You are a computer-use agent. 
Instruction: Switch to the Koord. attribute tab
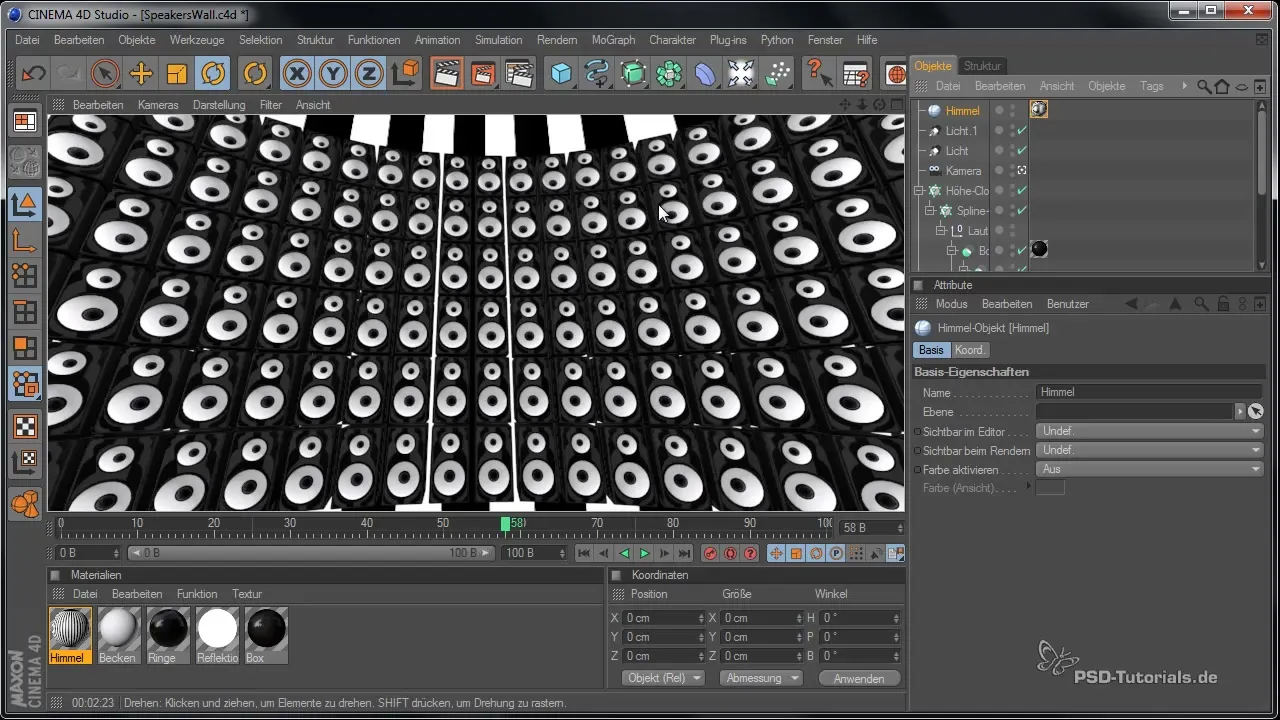[x=970, y=350]
